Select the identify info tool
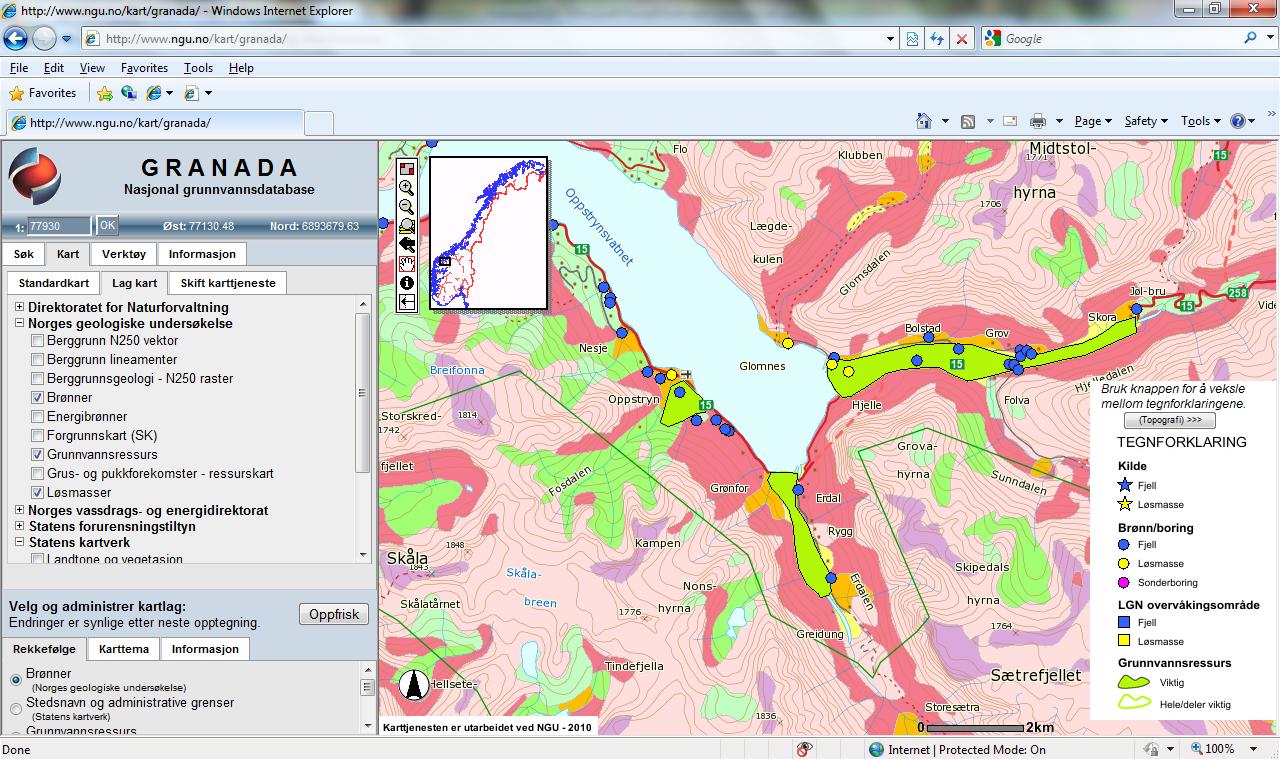This screenshot has width=1280, height=760. point(407,283)
